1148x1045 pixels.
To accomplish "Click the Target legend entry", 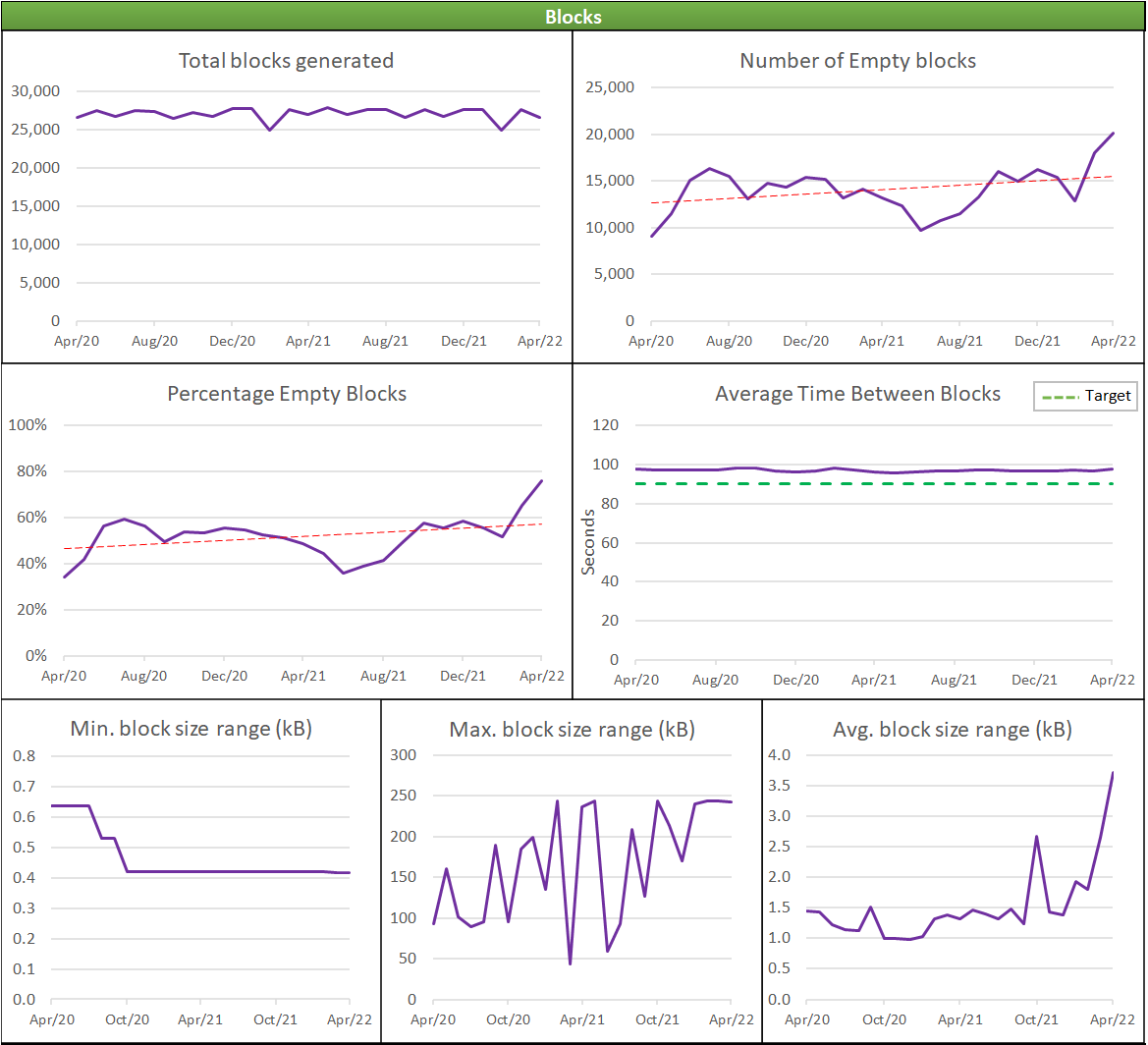I will click(1086, 396).
